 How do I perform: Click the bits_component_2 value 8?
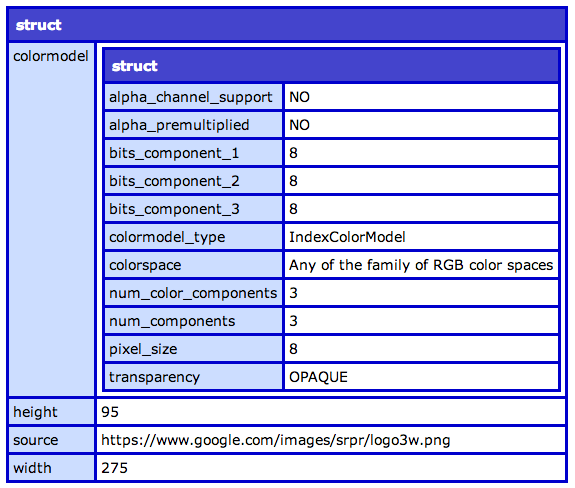pos(293,181)
